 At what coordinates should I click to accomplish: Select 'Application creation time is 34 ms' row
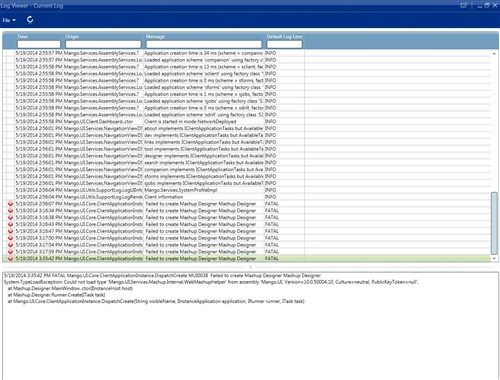point(247,53)
